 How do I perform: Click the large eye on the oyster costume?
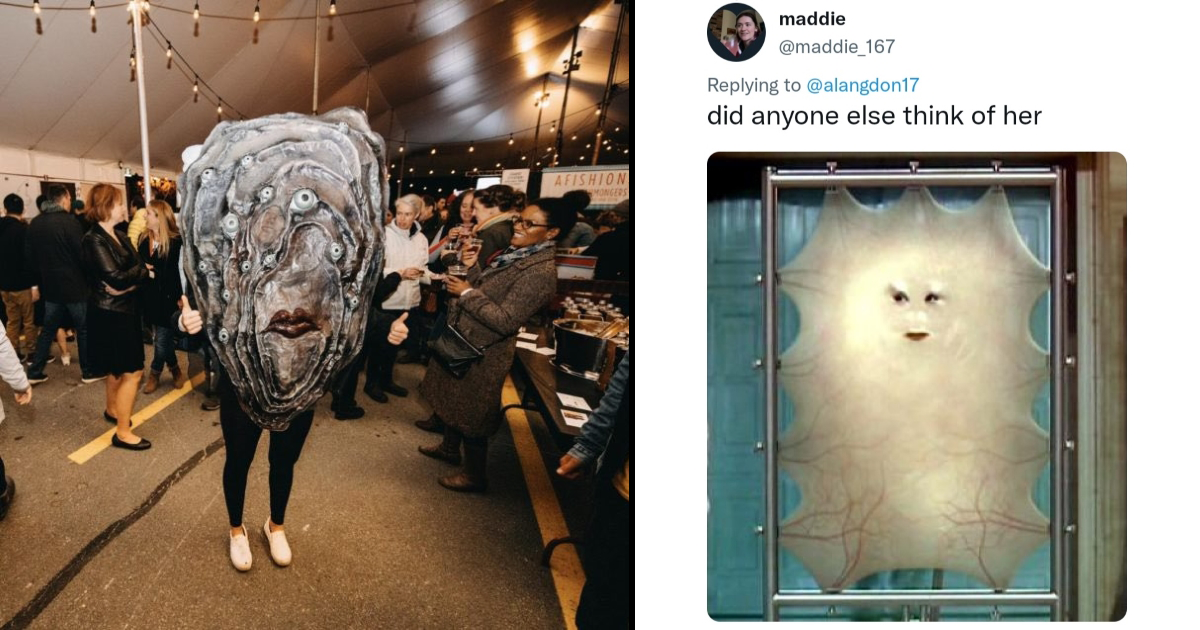(x=304, y=200)
